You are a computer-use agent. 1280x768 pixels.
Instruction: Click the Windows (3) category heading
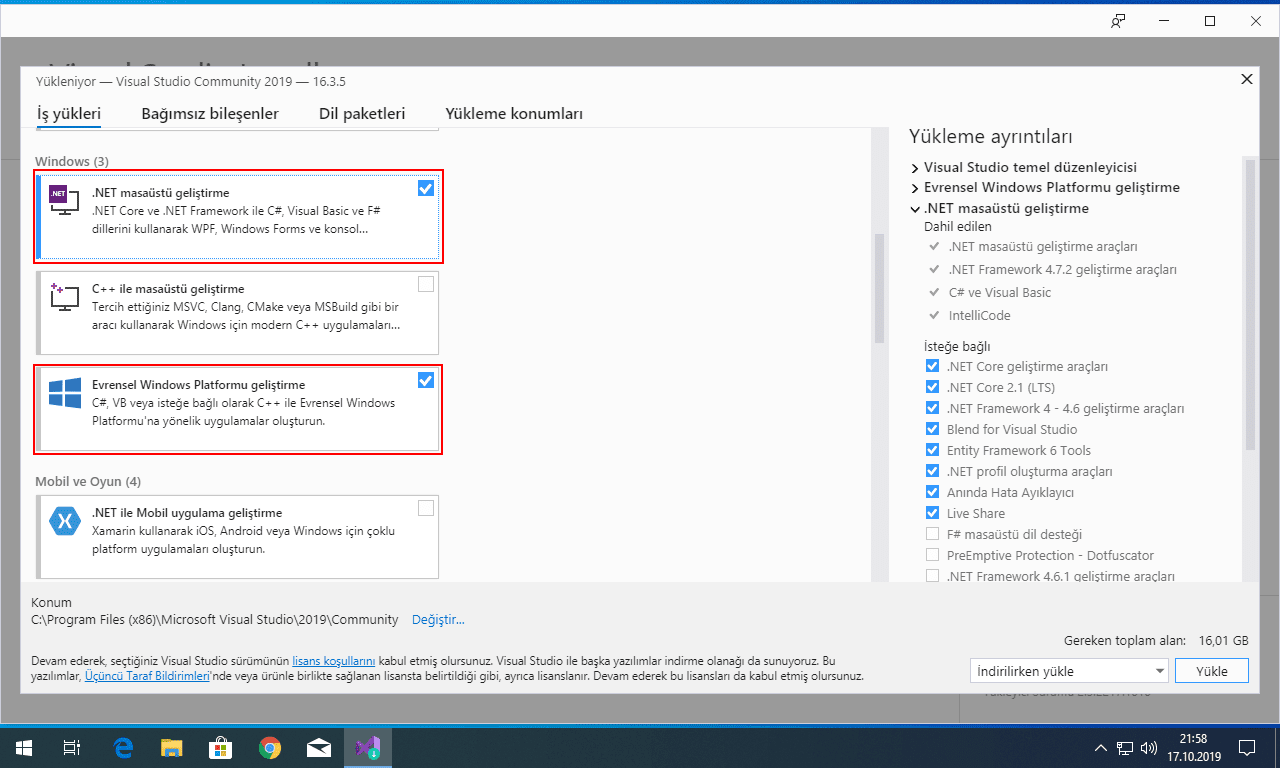point(72,161)
